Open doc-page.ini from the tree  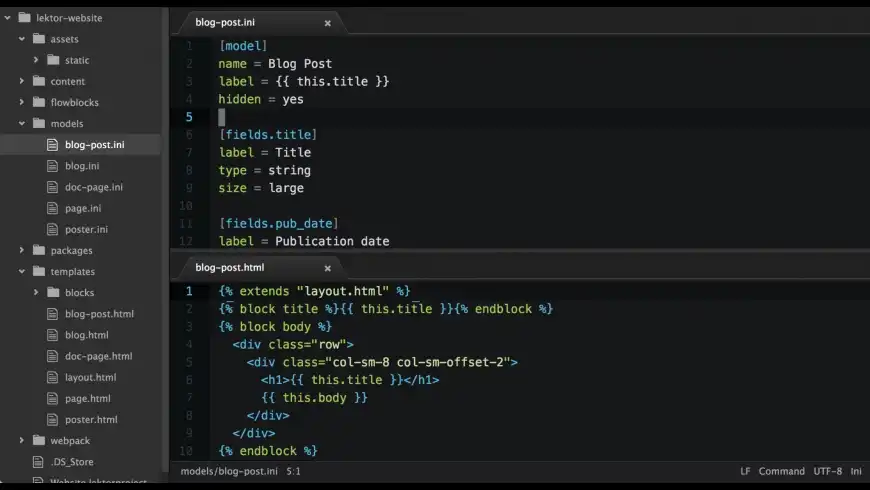tap(94, 187)
